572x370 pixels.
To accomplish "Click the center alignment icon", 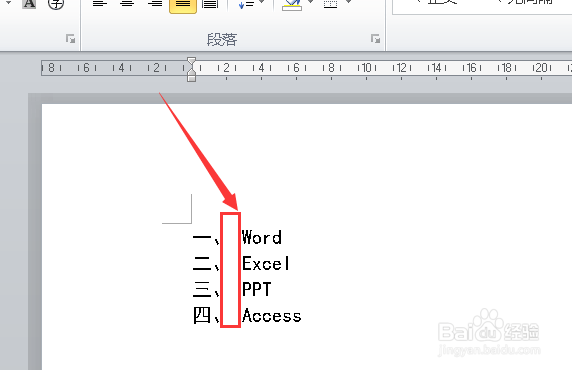I will [x=127, y=4].
